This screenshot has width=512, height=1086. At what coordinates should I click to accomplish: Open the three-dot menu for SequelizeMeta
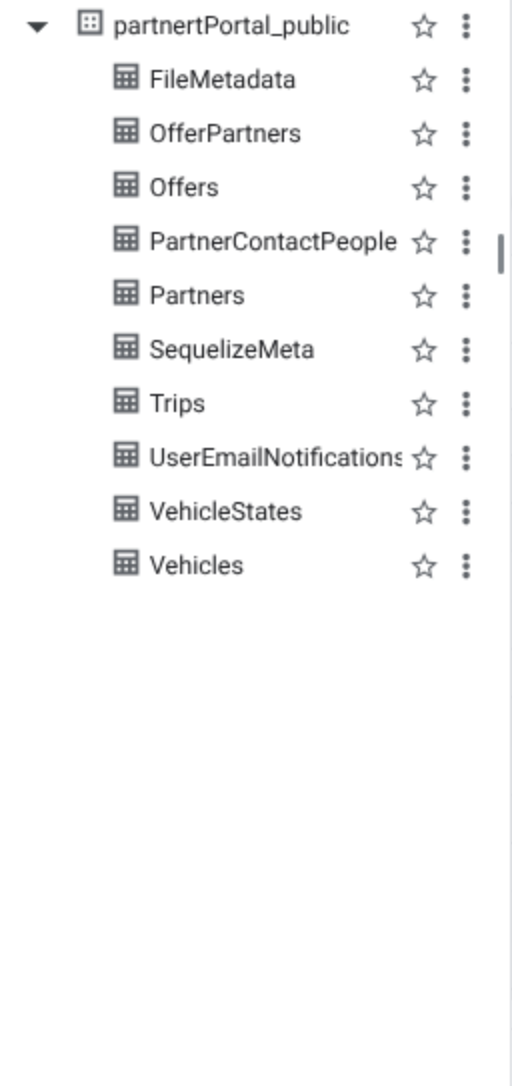click(x=466, y=350)
